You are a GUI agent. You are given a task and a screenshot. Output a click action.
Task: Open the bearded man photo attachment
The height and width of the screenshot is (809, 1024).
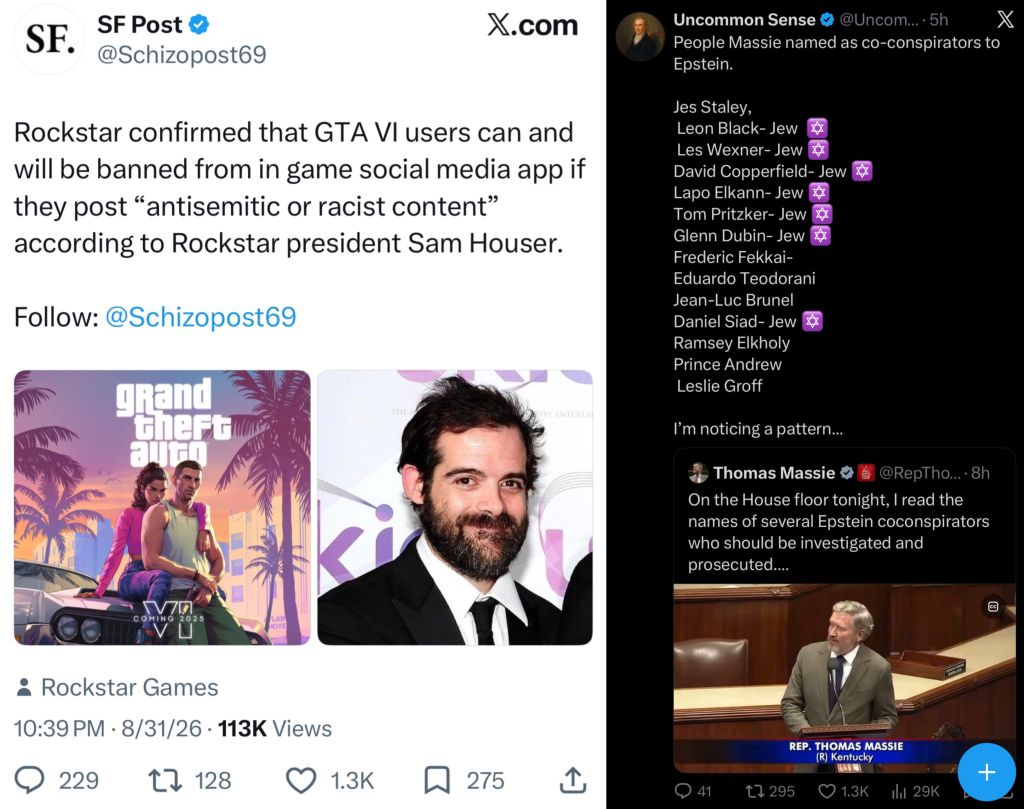[455, 507]
